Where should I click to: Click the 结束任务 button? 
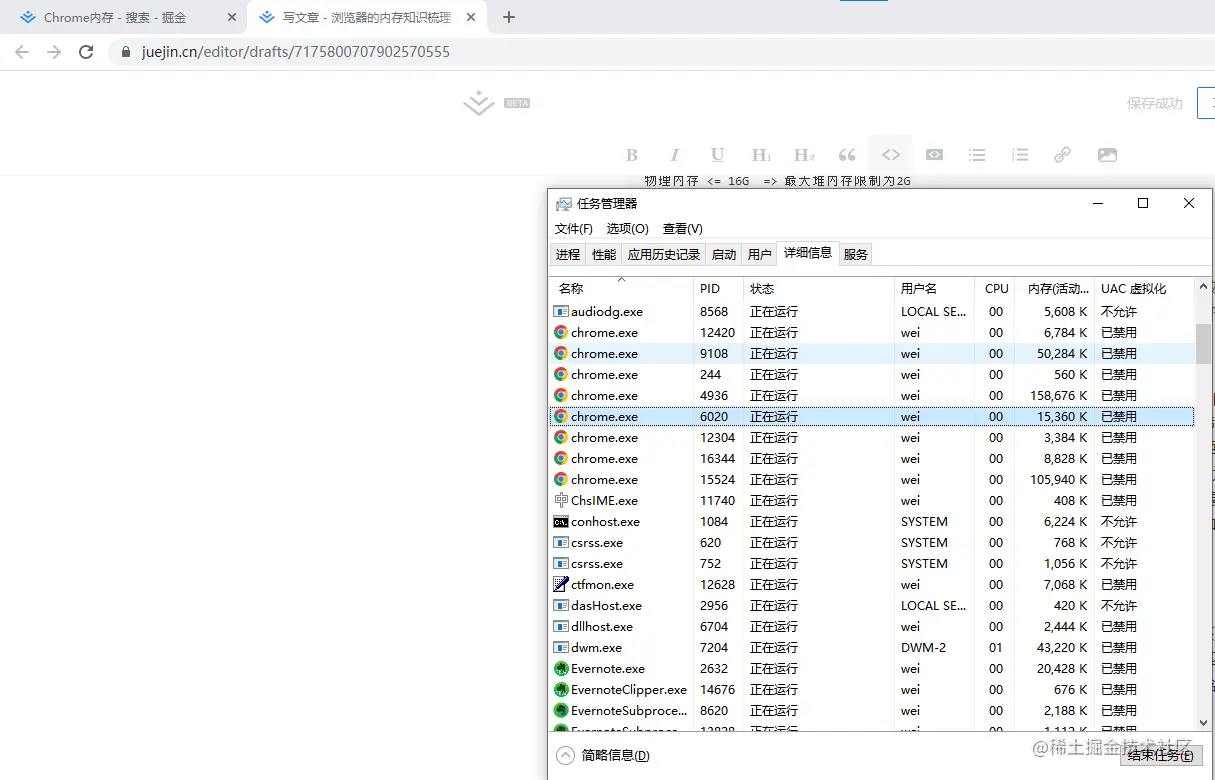[x=1160, y=755]
